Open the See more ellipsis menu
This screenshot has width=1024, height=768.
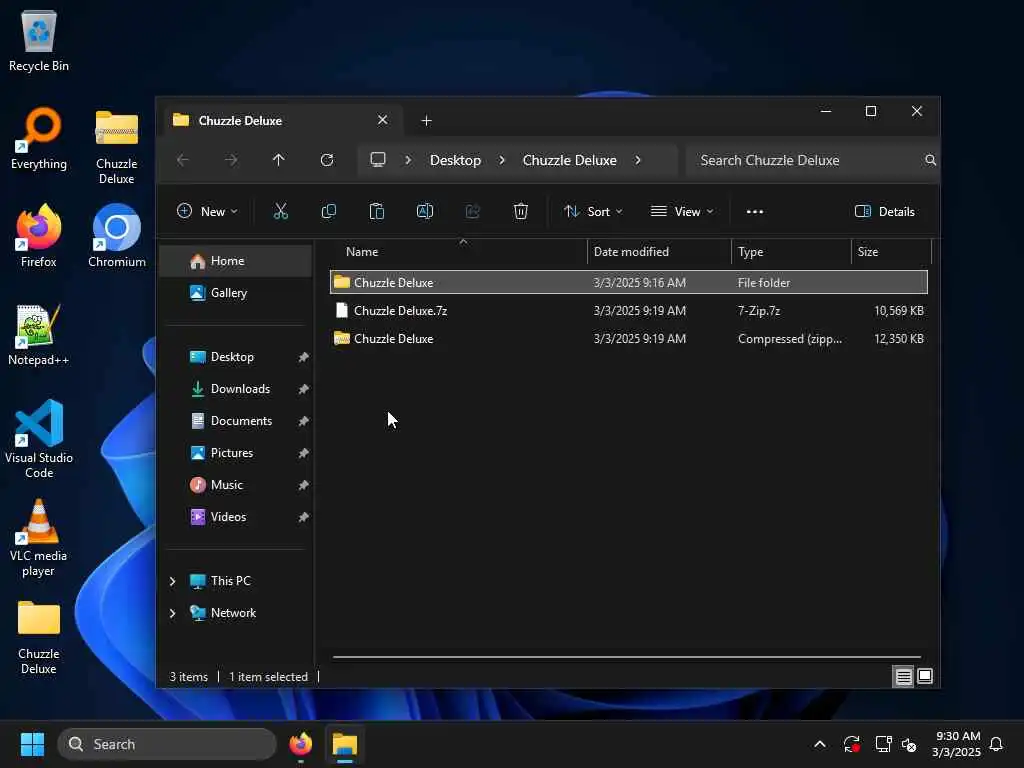(x=754, y=212)
